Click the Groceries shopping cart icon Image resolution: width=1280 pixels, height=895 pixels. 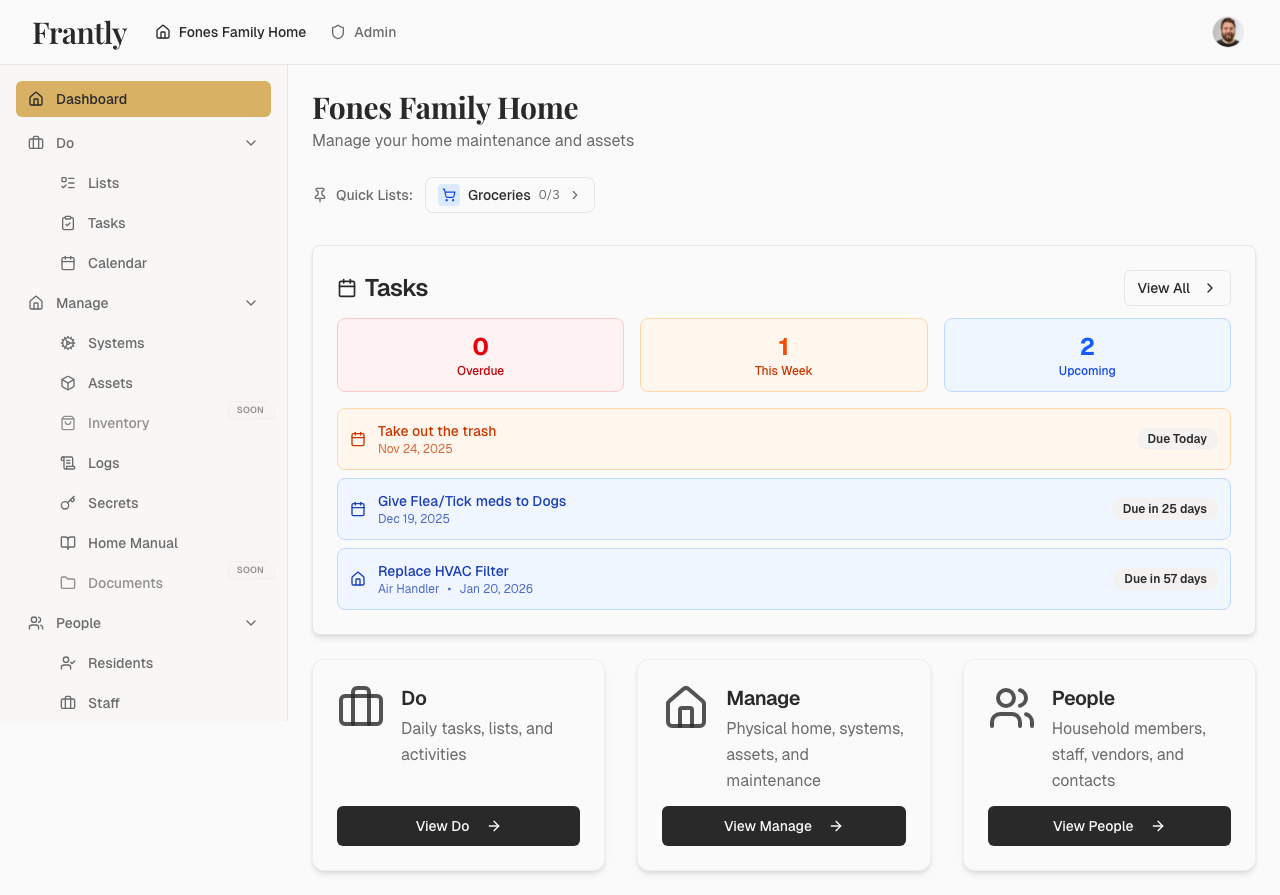pyautogui.click(x=448, y=194)
